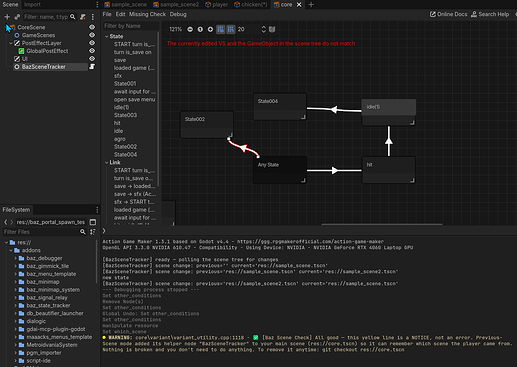Viewport: 517px width, 367px height.
Task: Select the script-ide folder
Action: tap(38, 361)
